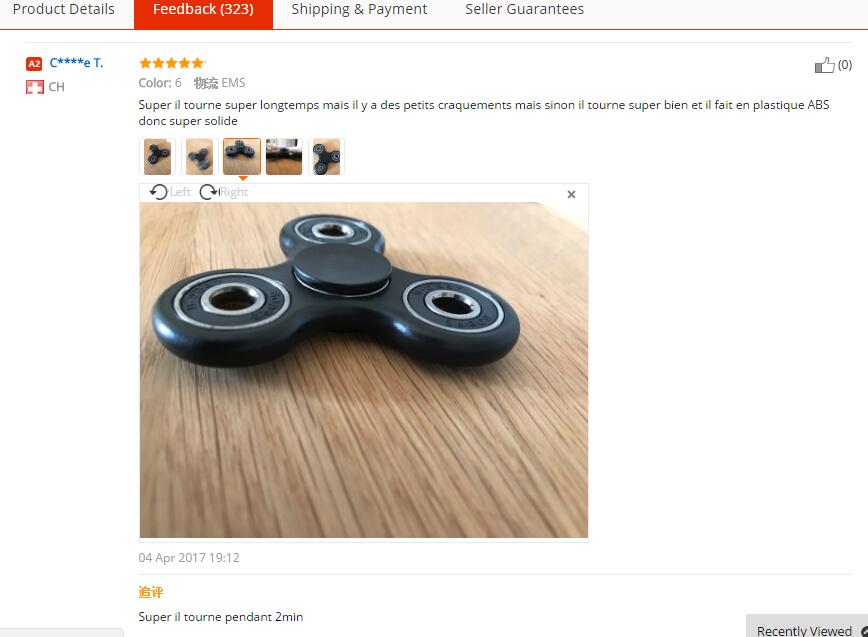Click the enlarged fidget spinner photo
Viewport: 868px width, 637px height.
[x=364, y=370]
